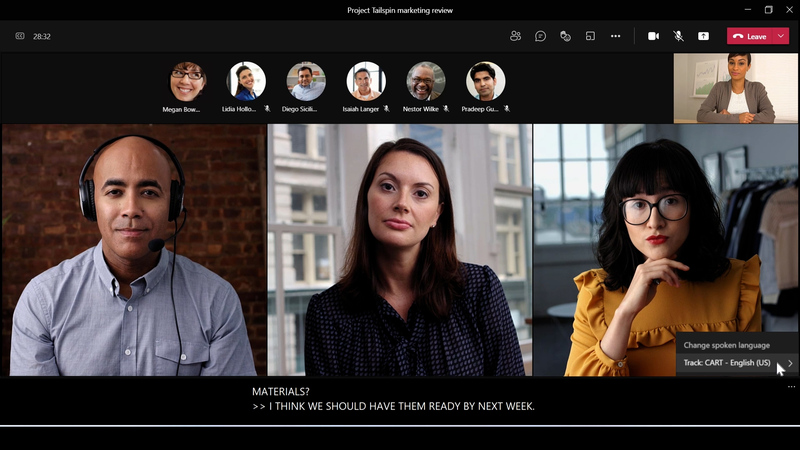Open the rooms icon in toolbar

590,36
